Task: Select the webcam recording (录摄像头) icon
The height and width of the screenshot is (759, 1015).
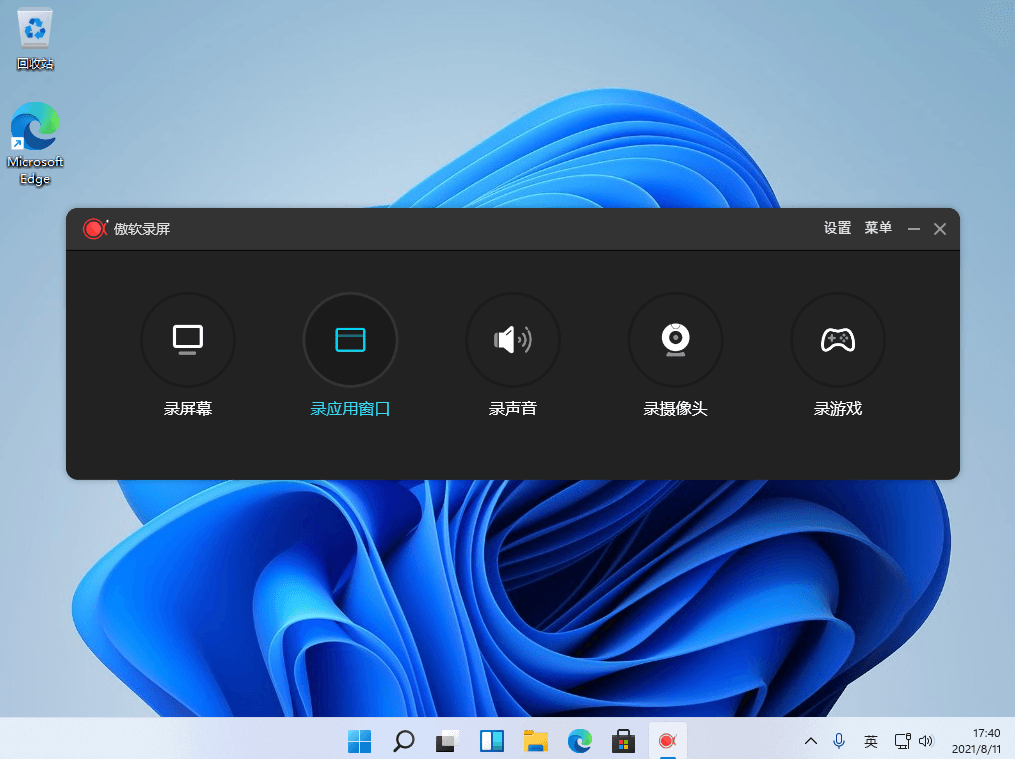Action: tap(675, 340)
